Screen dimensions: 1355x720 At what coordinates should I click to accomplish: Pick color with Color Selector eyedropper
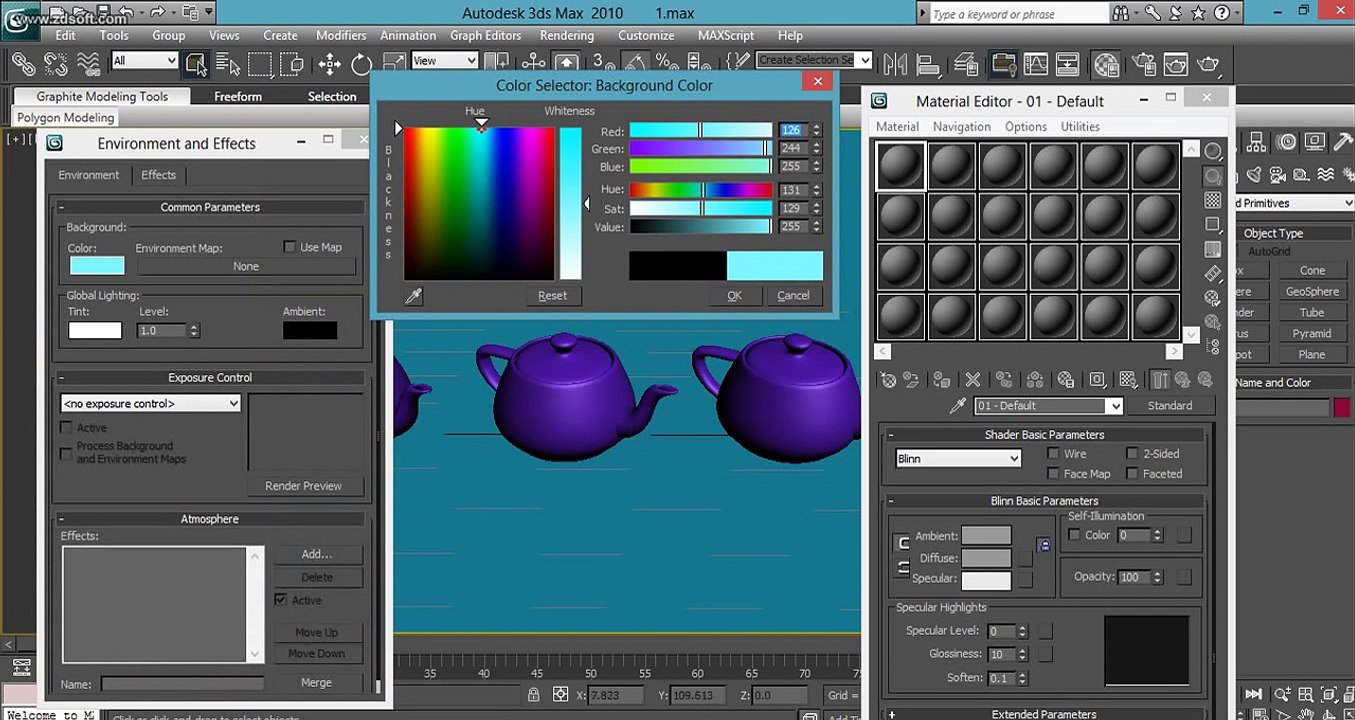tap(413, 295)
